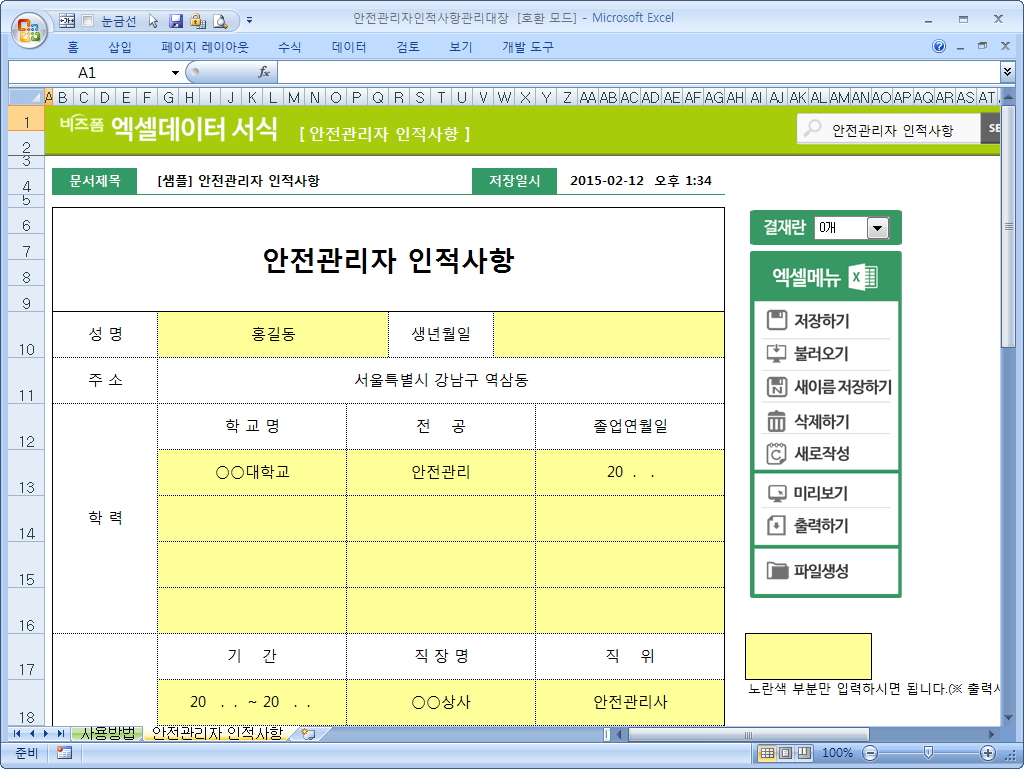
Task: Click the save floppy icon in quick access toolbar
Action: pyautogui.click(x=176, y=20)
